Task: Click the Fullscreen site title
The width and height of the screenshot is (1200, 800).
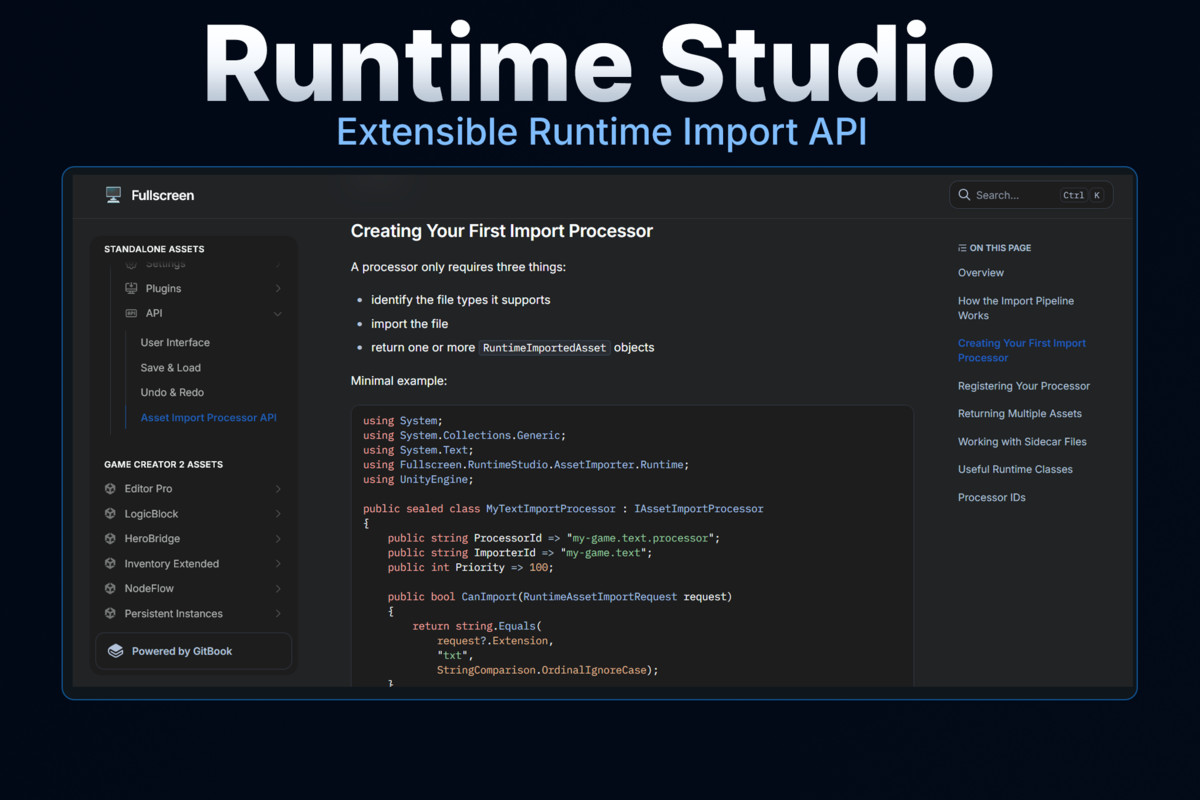Action: pos(163,196)
